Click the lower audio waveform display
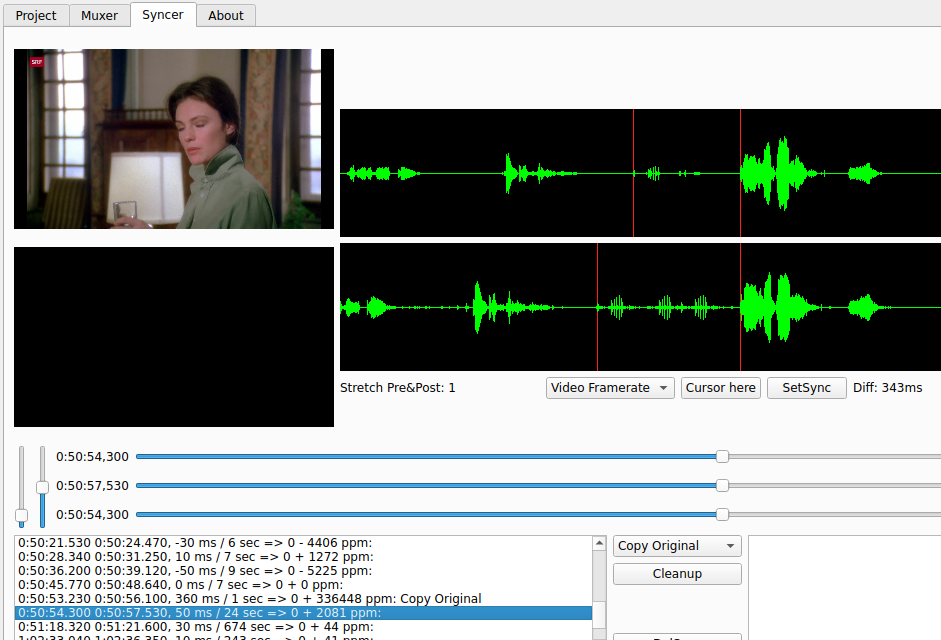This screenshot has width=941, height=640. coord(640,307)
